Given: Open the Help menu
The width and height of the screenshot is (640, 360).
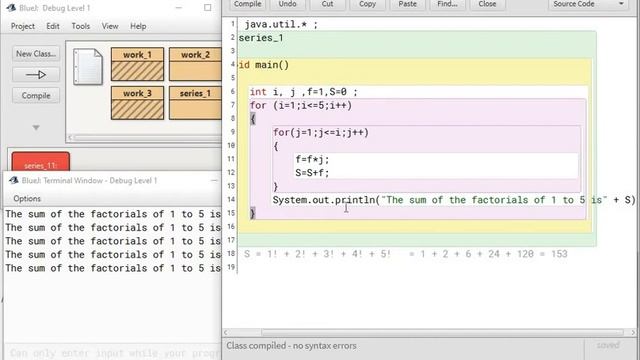Looking at the screenshot, I should point(138,26).
